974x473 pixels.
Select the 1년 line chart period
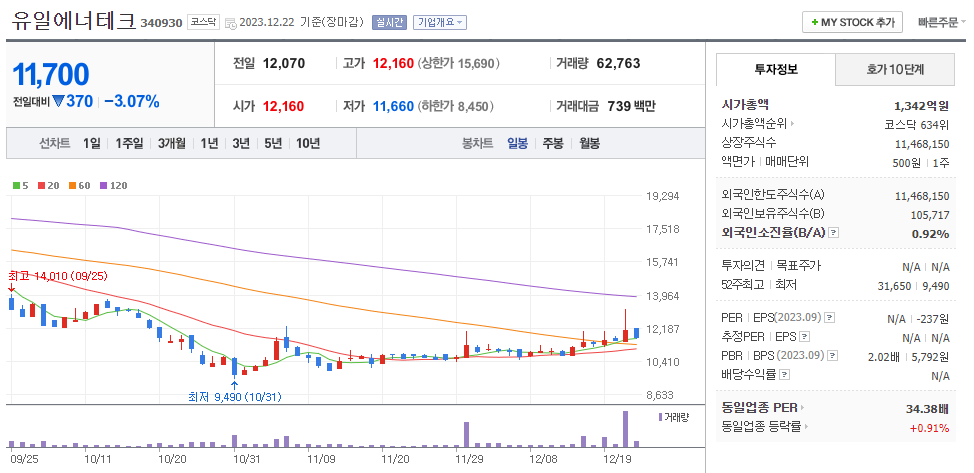209,144
